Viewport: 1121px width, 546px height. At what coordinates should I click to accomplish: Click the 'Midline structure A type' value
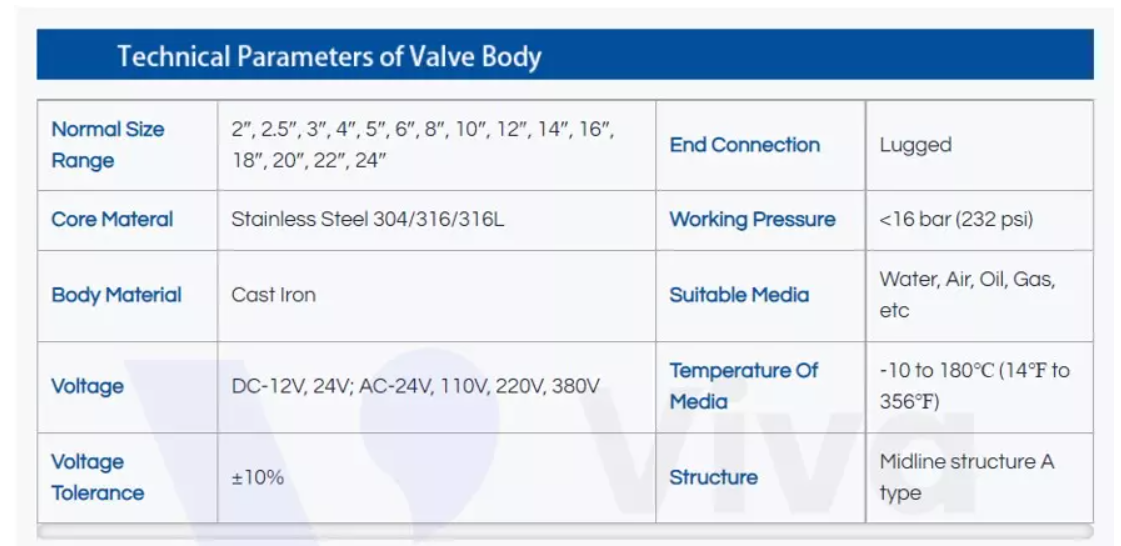(966, 477)
